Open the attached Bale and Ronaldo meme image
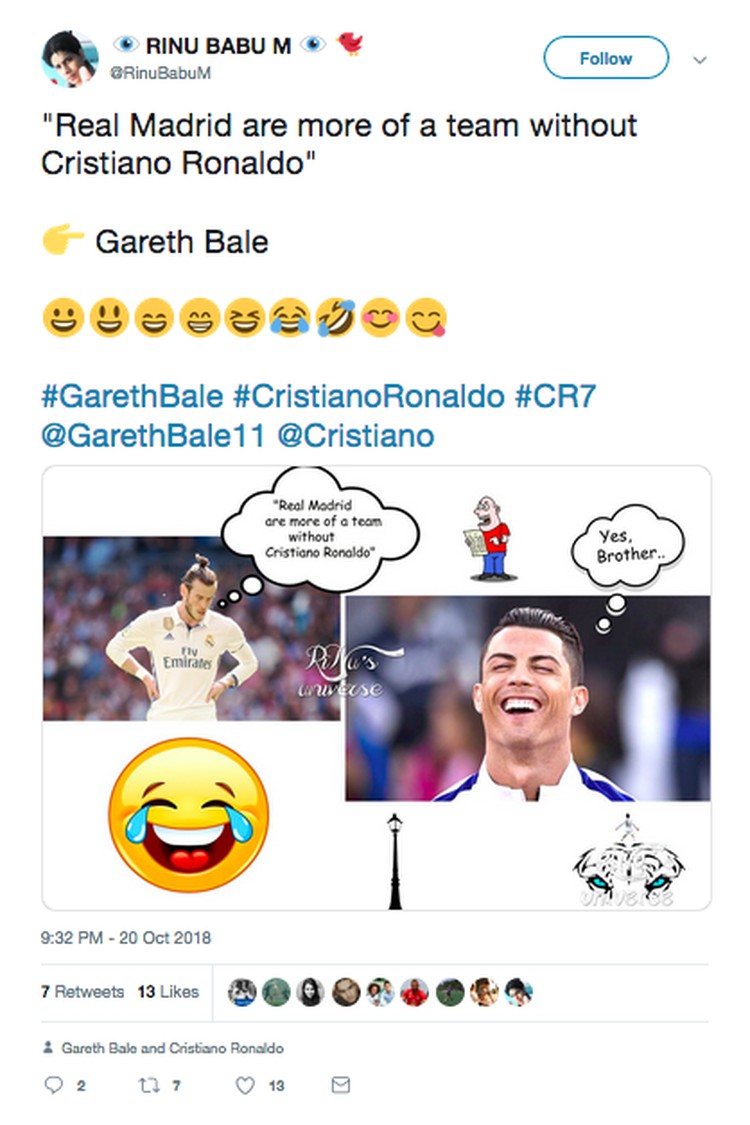The height and width of the screenshot is (1125, 750). (376, 688)
